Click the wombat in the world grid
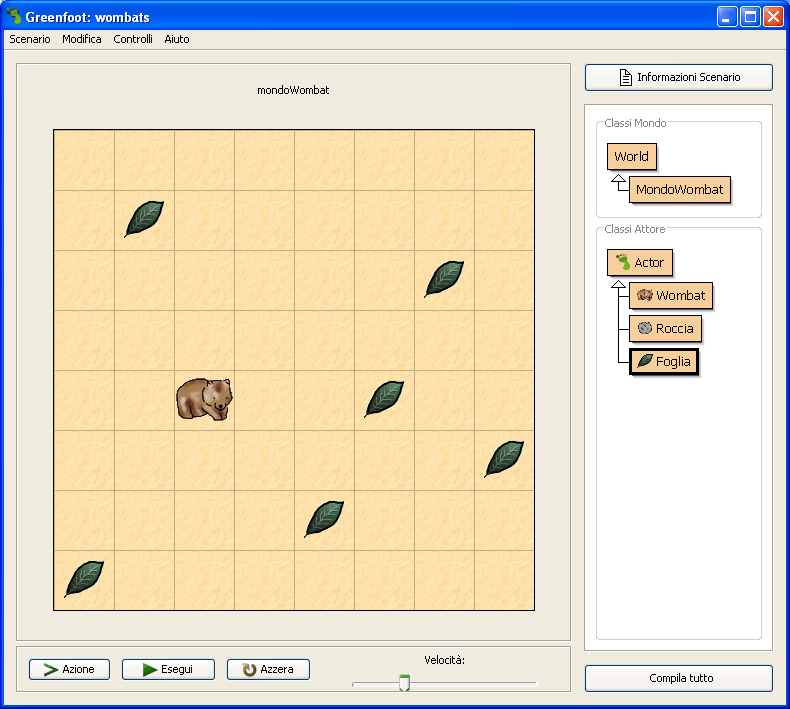This screenshot has height=709, width=790. coord(204,399)
